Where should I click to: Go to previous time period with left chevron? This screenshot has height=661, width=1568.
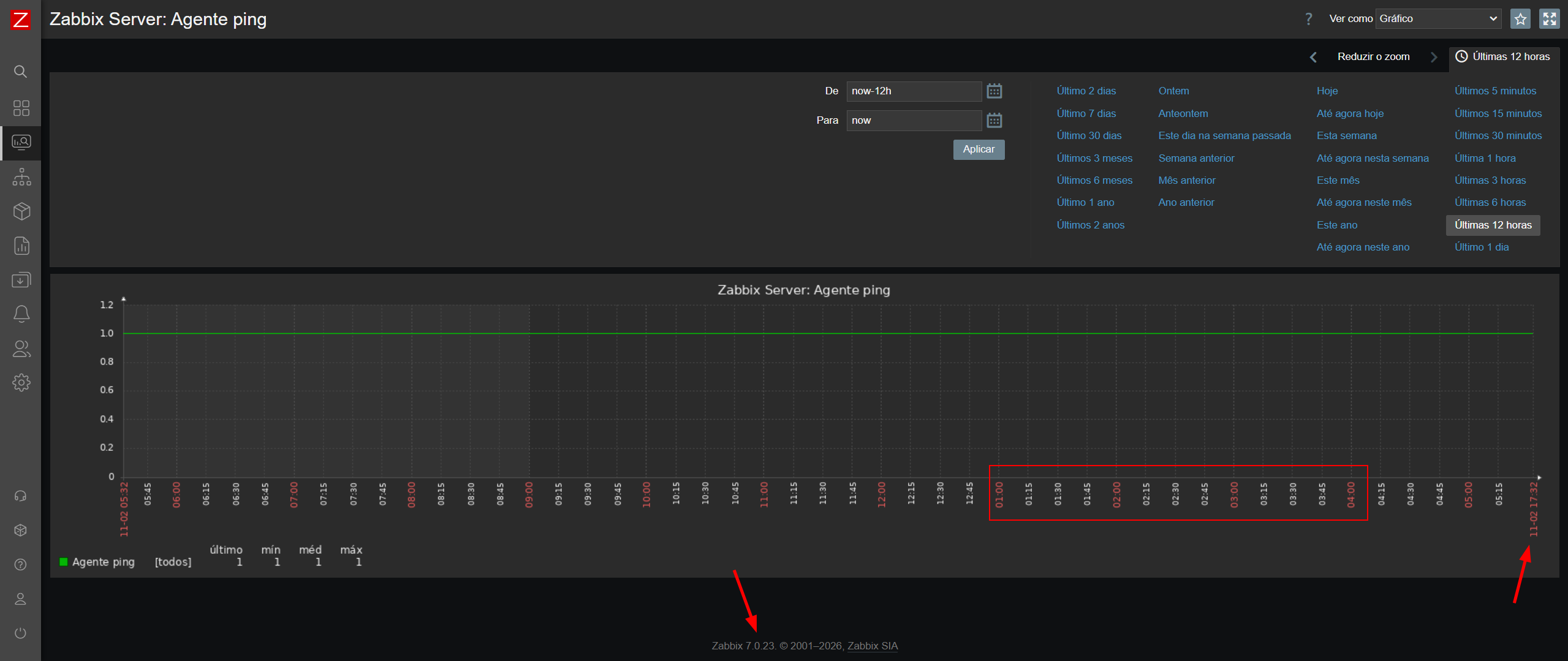point(1312,57)
